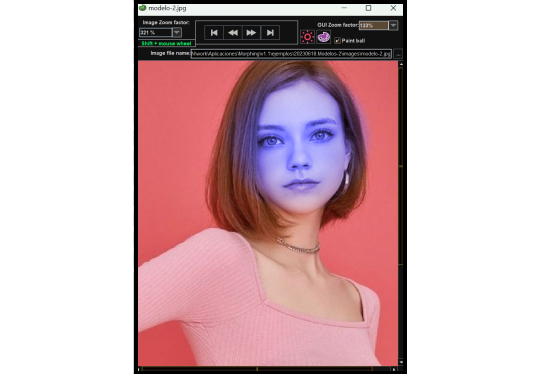This screenshot has height=374, width=540.
Task: Expand the GUI Zoom factor dropdown arrow
Action: (393, 25)
